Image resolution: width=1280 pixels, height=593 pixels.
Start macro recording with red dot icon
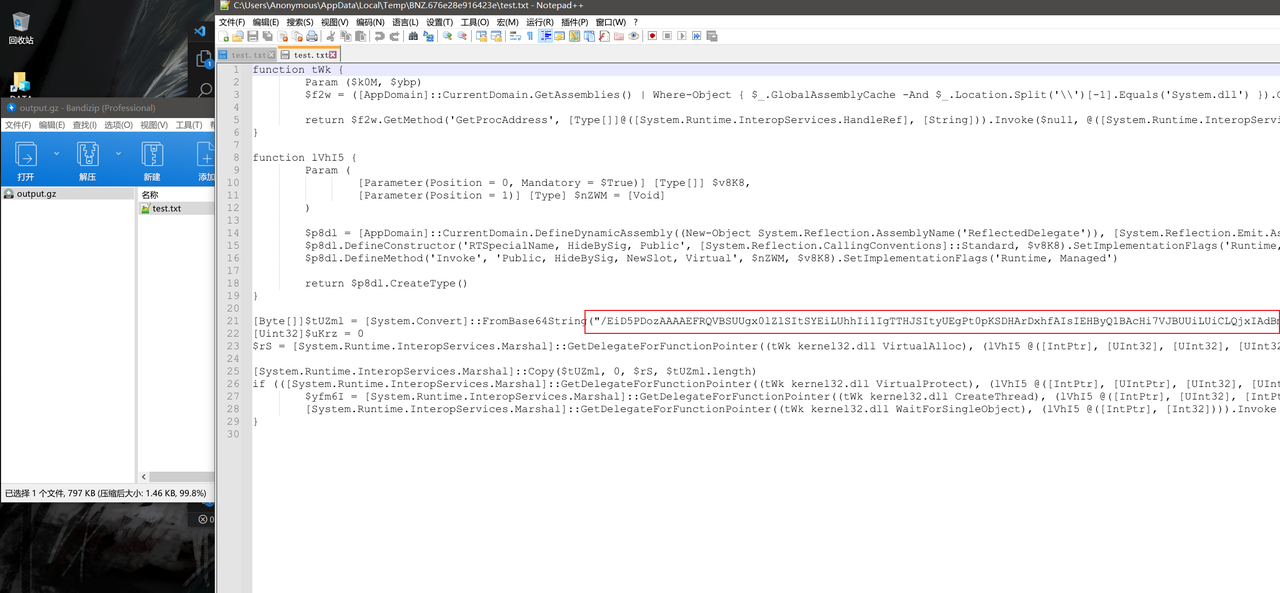pos(653,36)
